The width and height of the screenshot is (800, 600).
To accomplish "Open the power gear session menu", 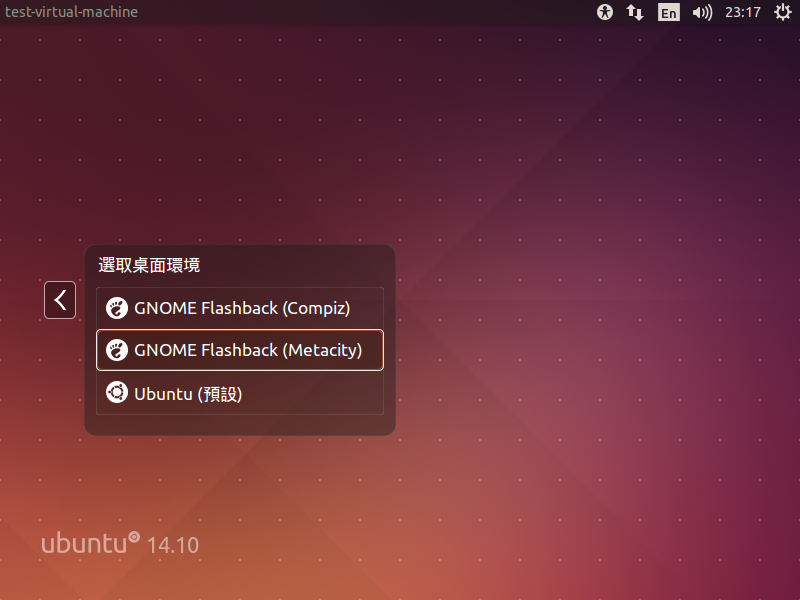I will coord(782,12).
